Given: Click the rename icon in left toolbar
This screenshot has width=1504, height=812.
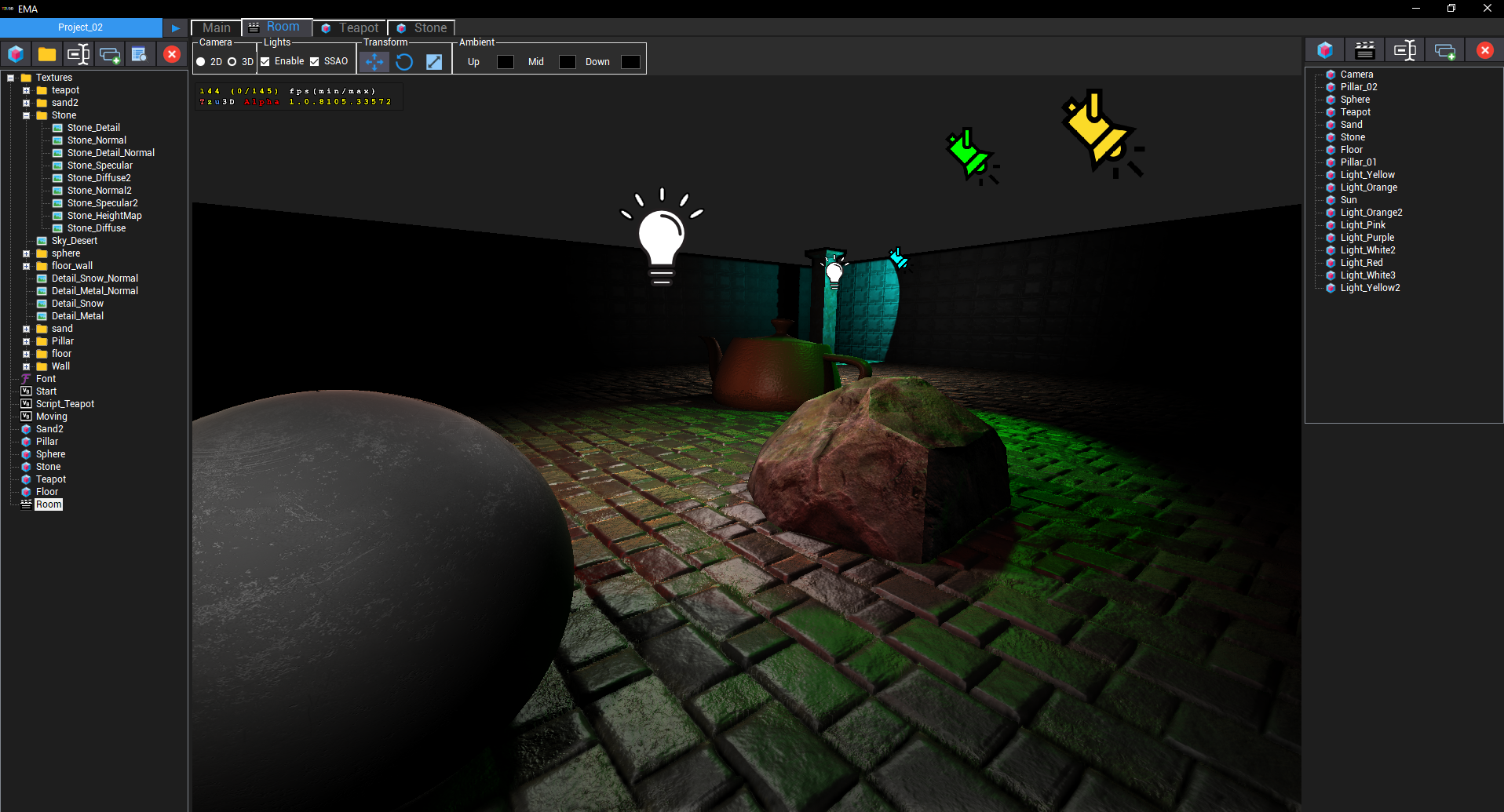Looking at the screenshot, I should tap(78, 54).
